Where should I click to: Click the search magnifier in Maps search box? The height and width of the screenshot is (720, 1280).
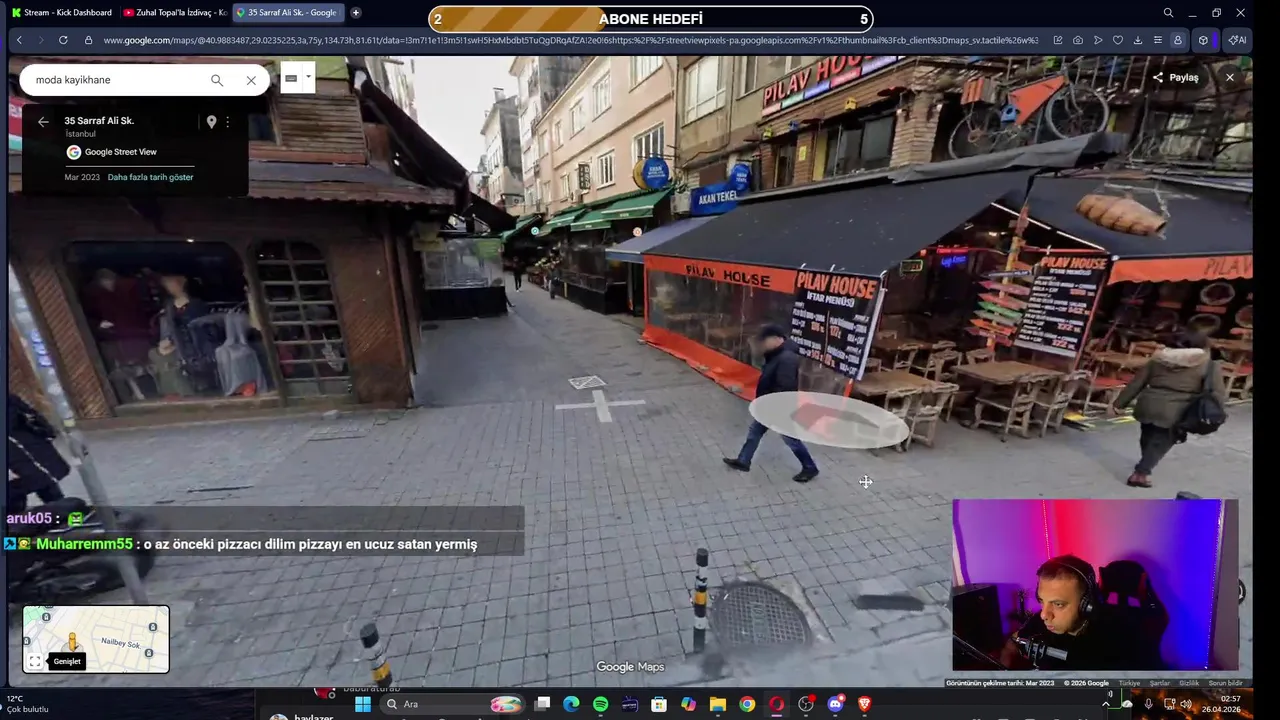[x=217, y=80]
